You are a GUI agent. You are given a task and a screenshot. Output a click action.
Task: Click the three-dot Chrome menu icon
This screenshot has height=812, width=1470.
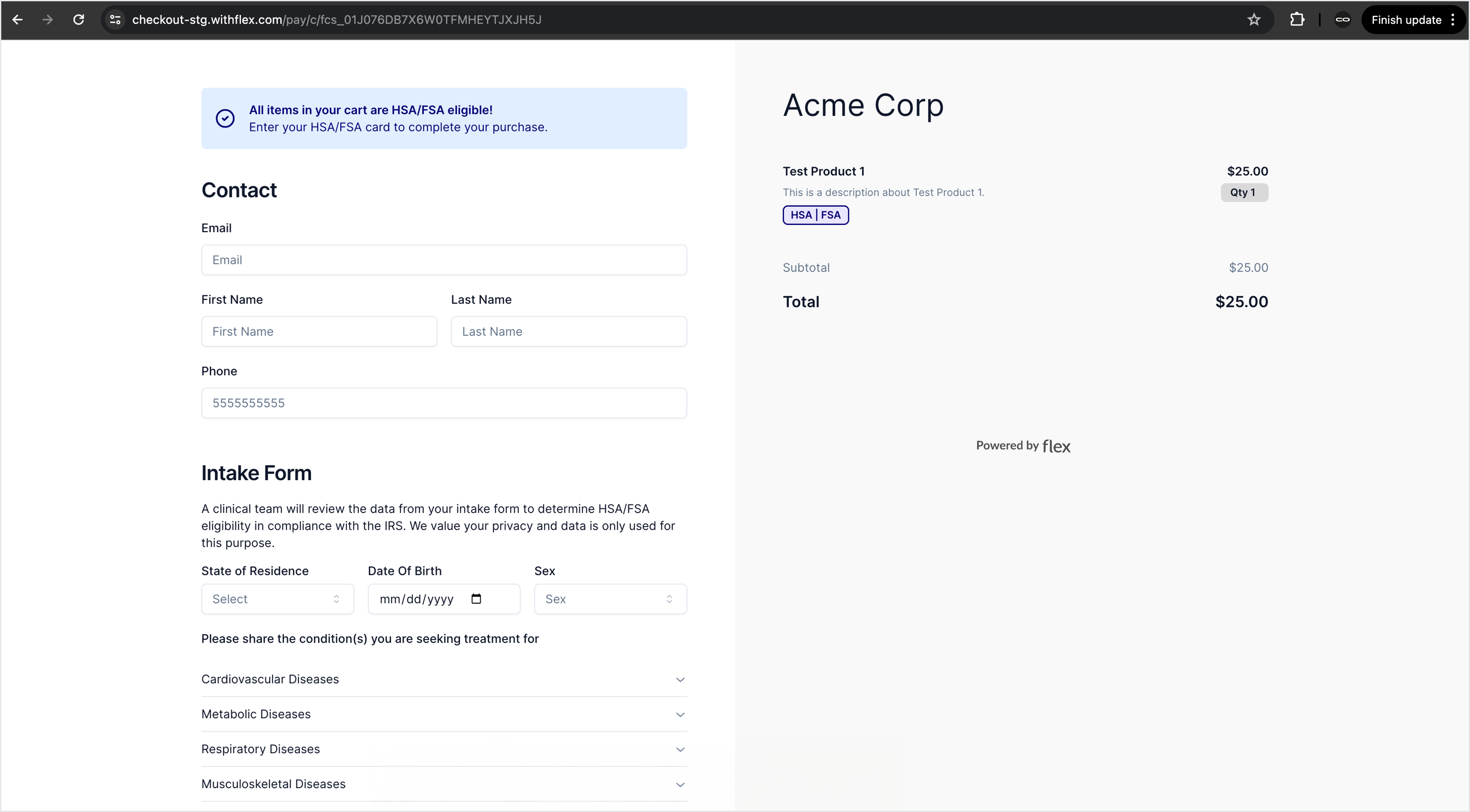pyautogui.click(x=1453, y=20)
